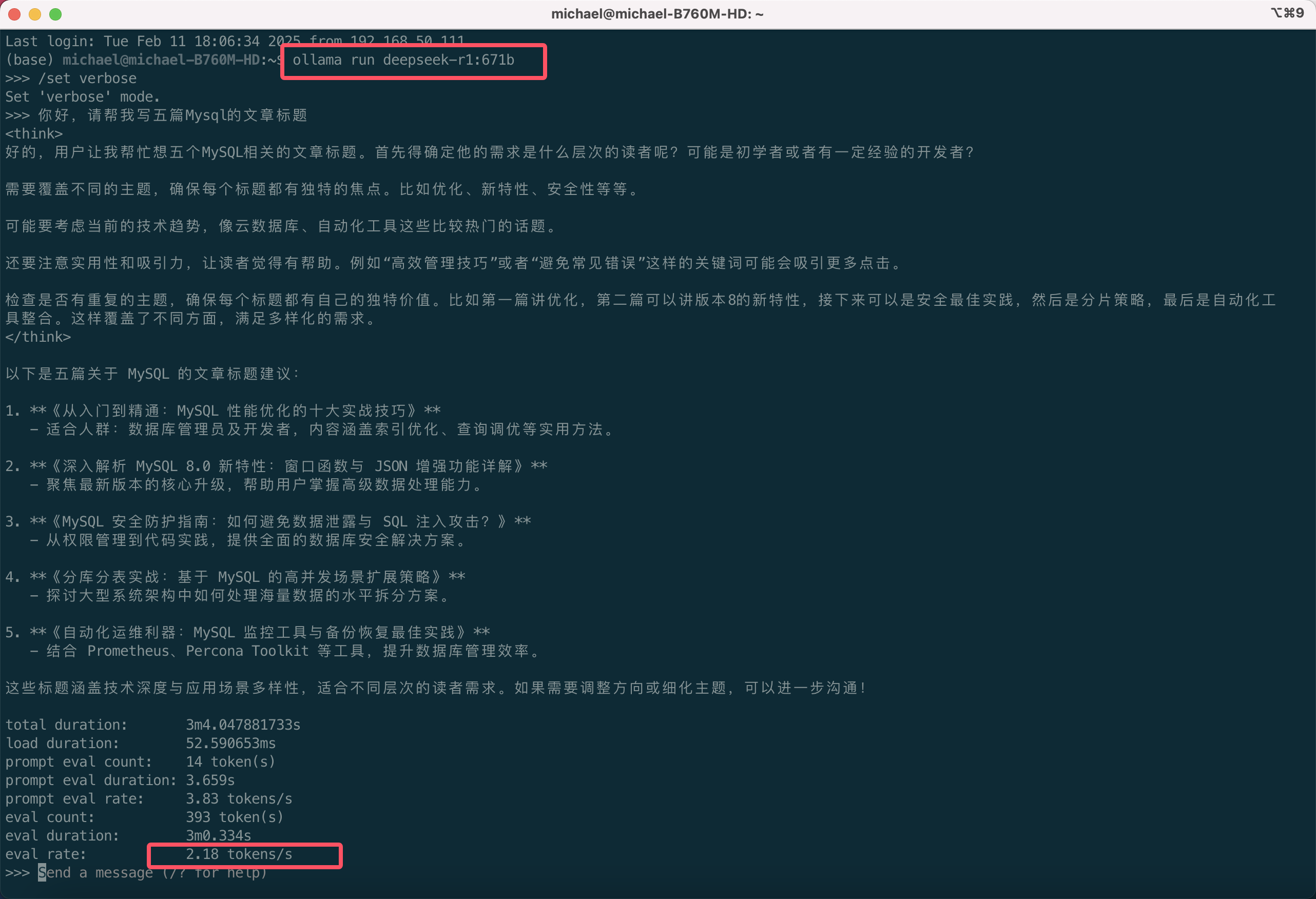The width and height of the screenshot is (1316, 899).
Task: Click the opening <think> tag line
Action: [34, 134]
